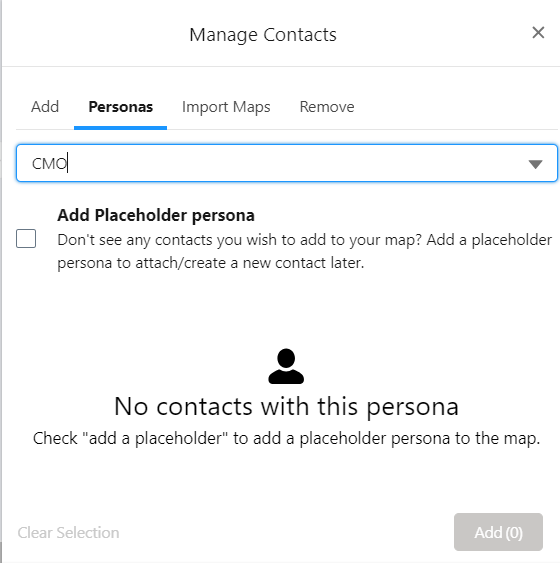560x563 pixels.
Task: Click the Clear Selection link
Action: 68,532
